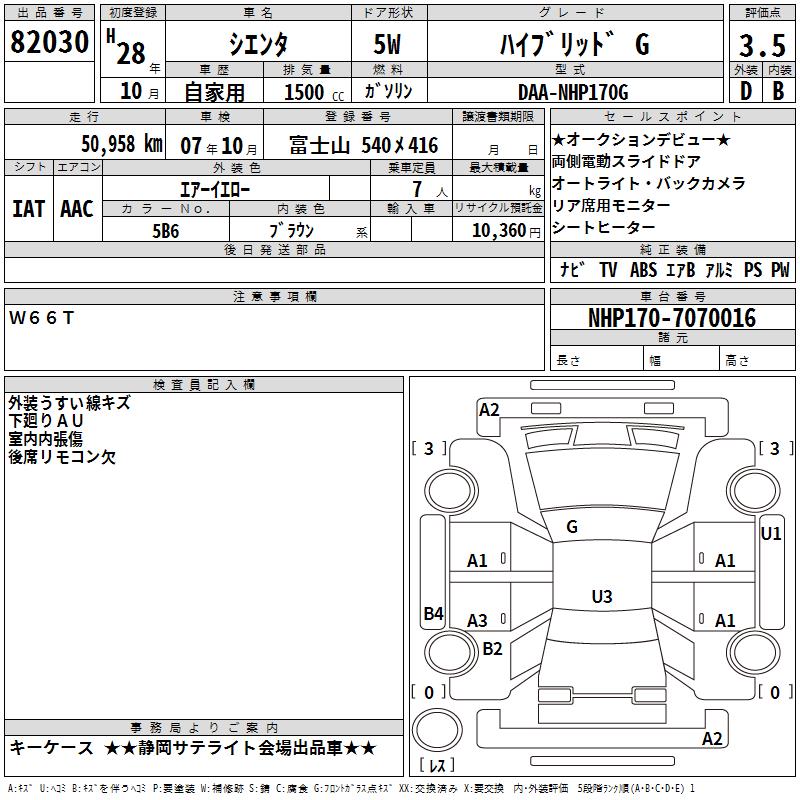This screenshot has height=800, width=800.
Task: Click the G mark on the windshield
Action: (x=572, y=527)
